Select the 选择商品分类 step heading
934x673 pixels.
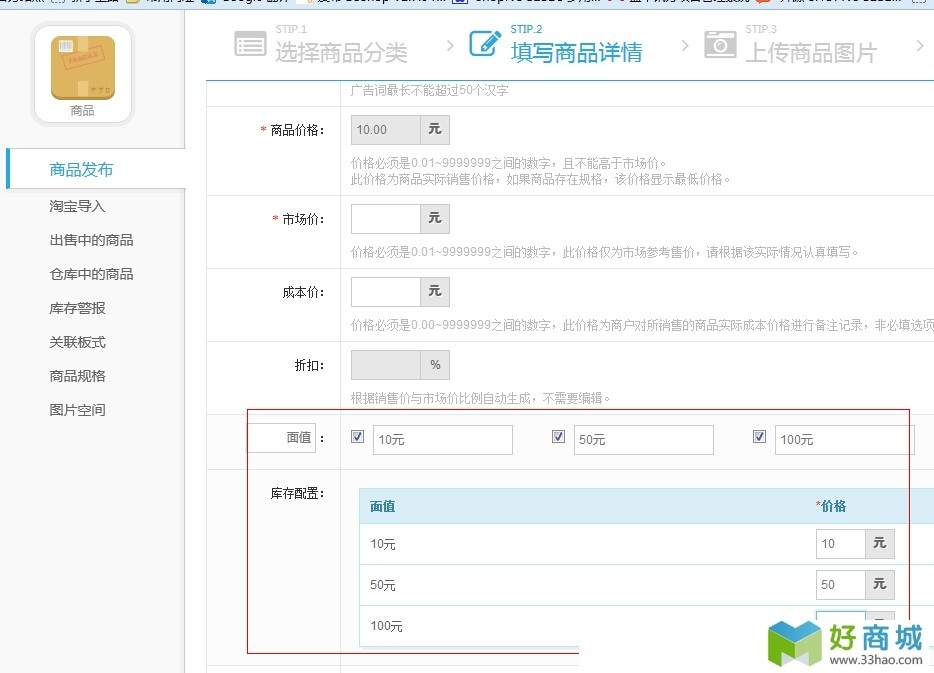[x=341, y=53]
